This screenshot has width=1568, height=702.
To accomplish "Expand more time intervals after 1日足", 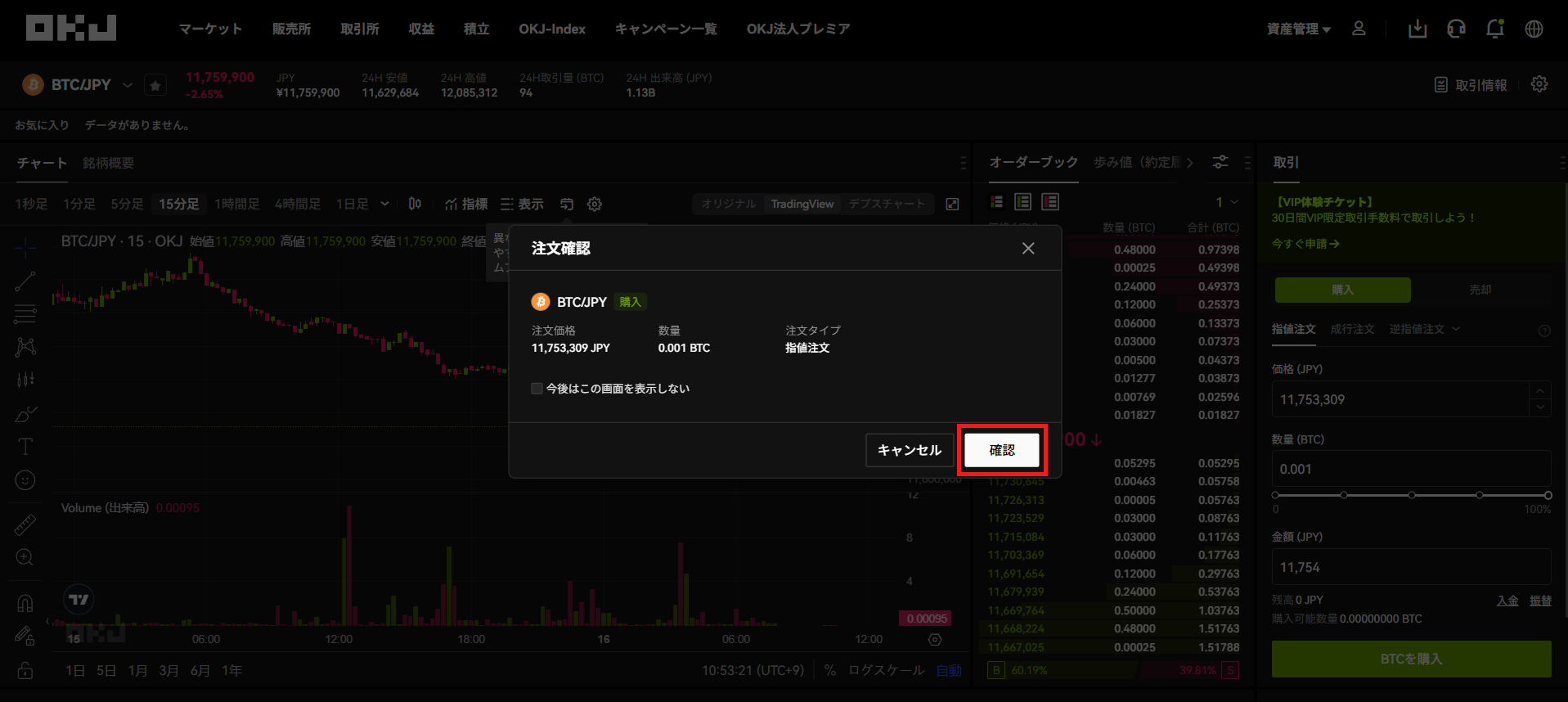I will coord(384,204).
